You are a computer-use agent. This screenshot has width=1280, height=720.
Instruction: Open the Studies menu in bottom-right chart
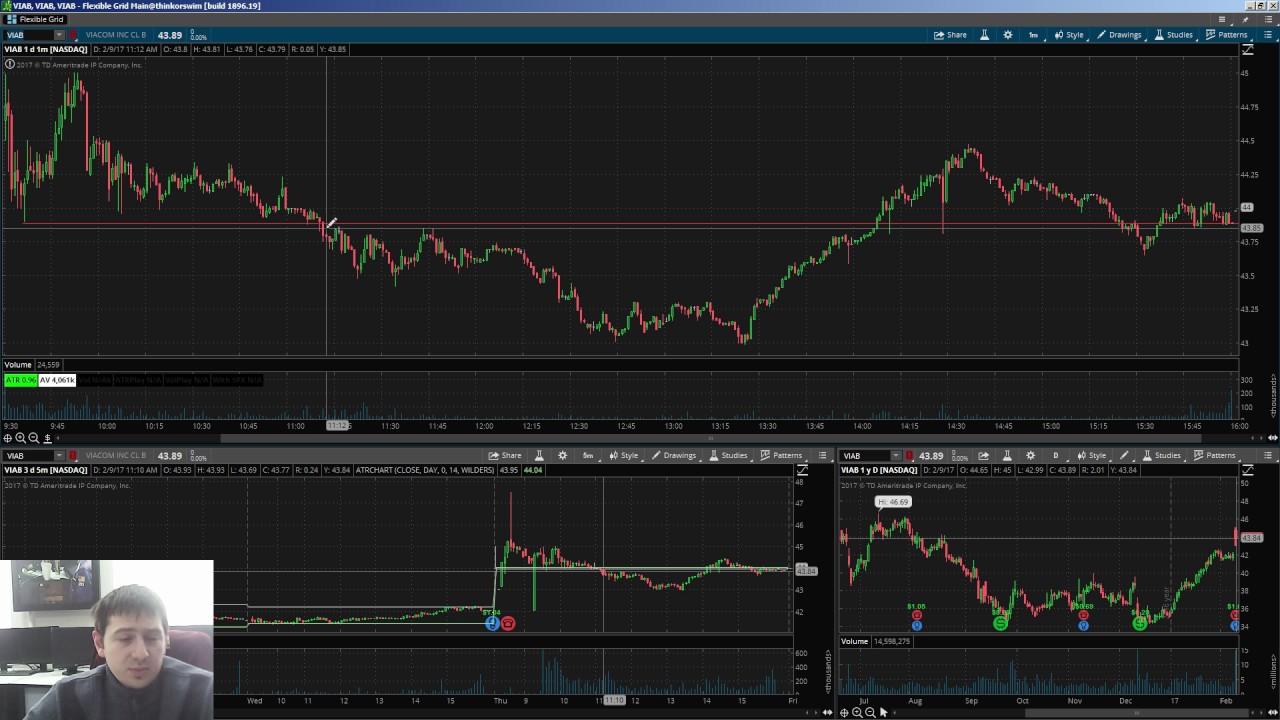pos(1162,455)
